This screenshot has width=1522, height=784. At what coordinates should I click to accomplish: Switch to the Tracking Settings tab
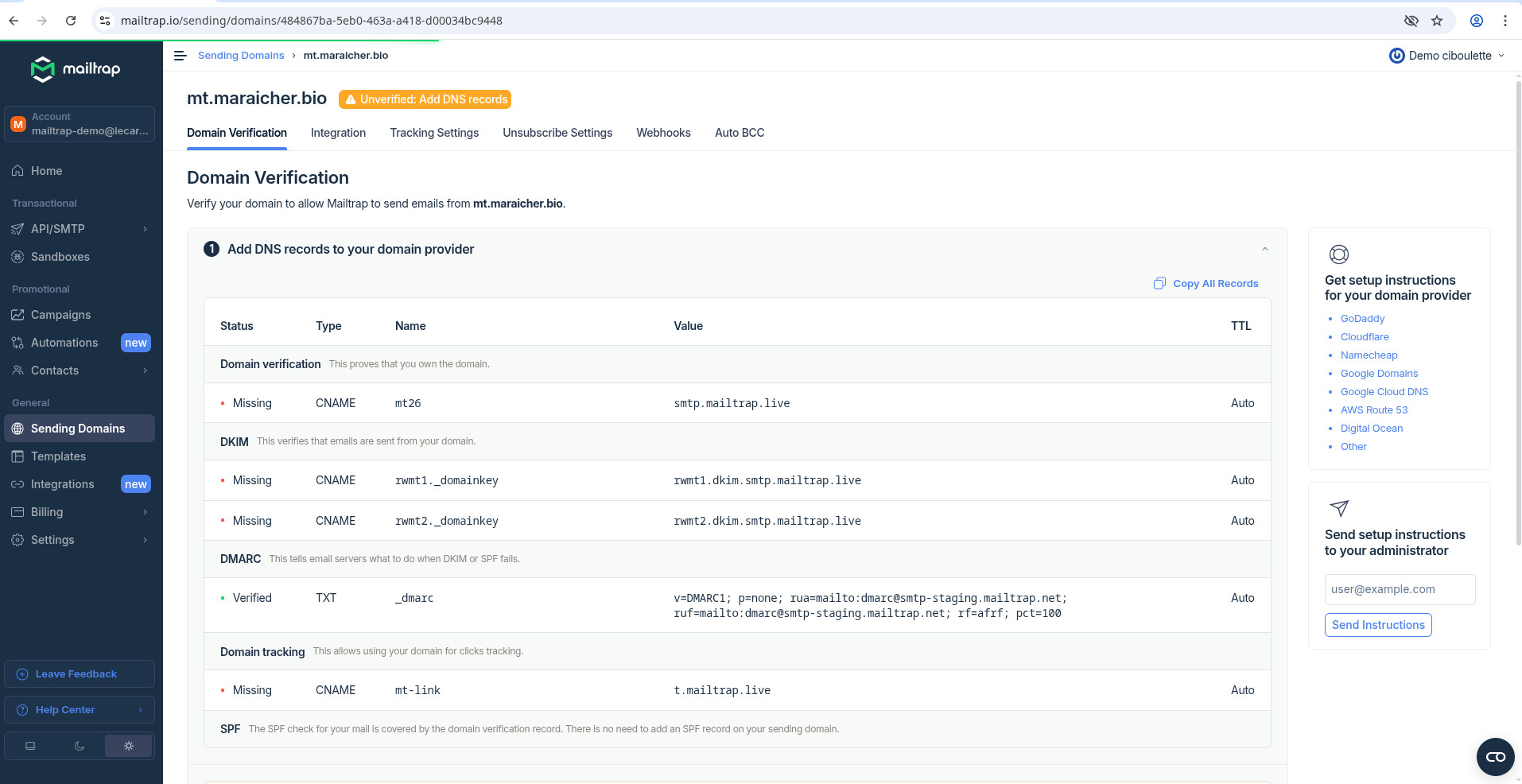pos(434,133)
